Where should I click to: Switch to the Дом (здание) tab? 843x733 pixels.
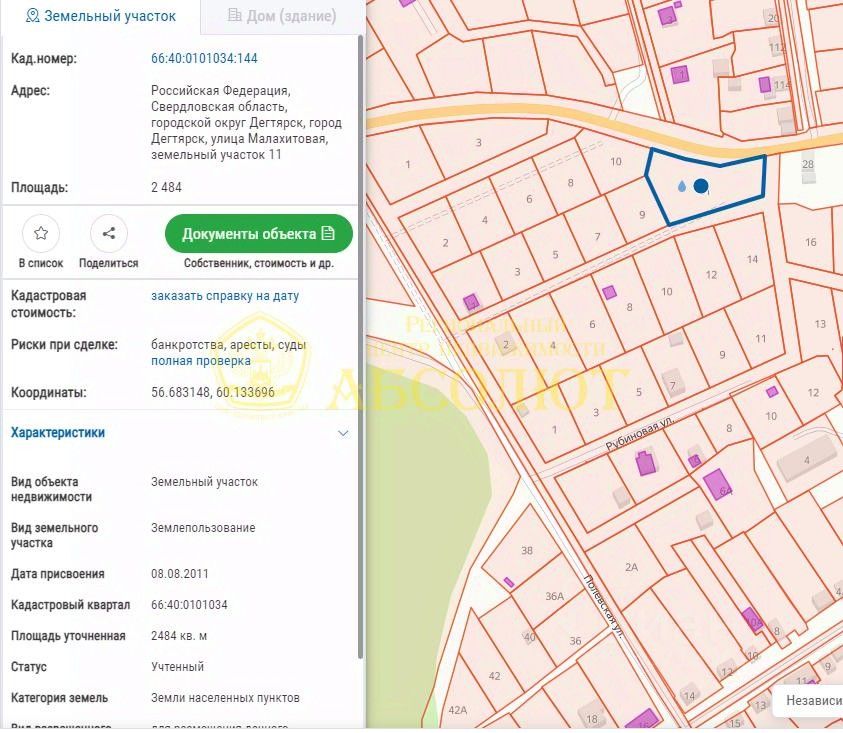283,16
